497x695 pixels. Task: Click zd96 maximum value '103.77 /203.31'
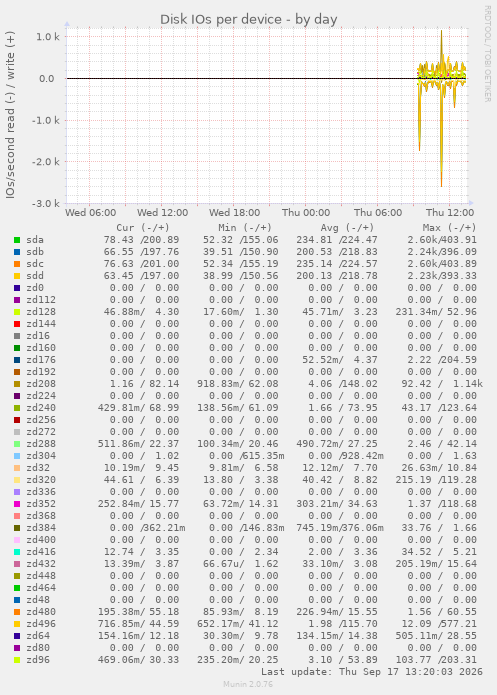436,660
